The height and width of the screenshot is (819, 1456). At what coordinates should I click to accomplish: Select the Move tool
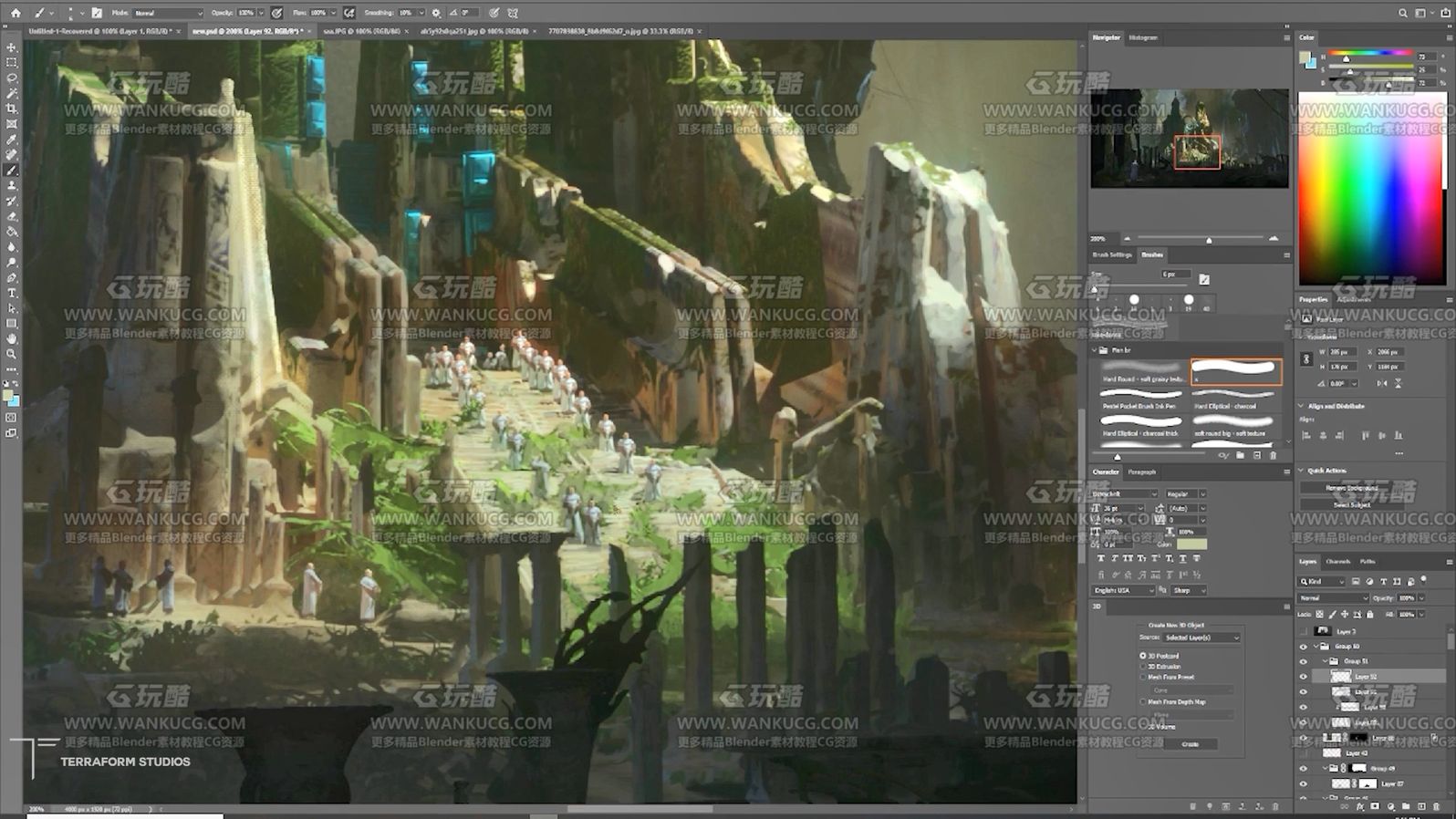[12, 47]
